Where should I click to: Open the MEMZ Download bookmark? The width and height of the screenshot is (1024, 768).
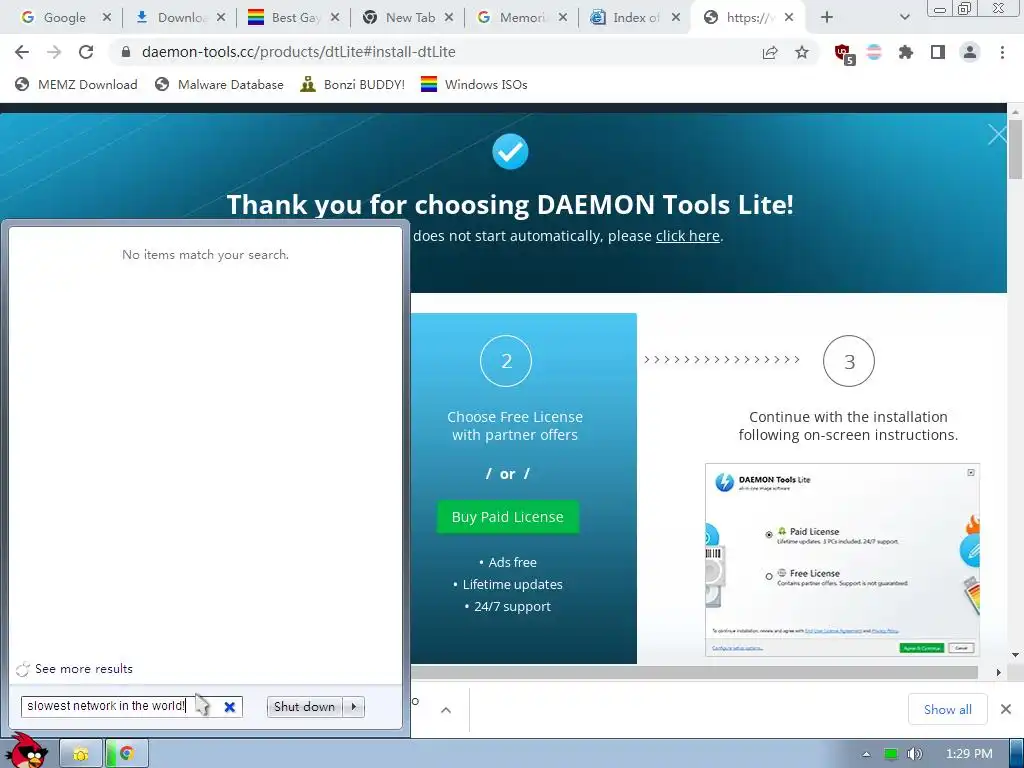tap(76, 84)
